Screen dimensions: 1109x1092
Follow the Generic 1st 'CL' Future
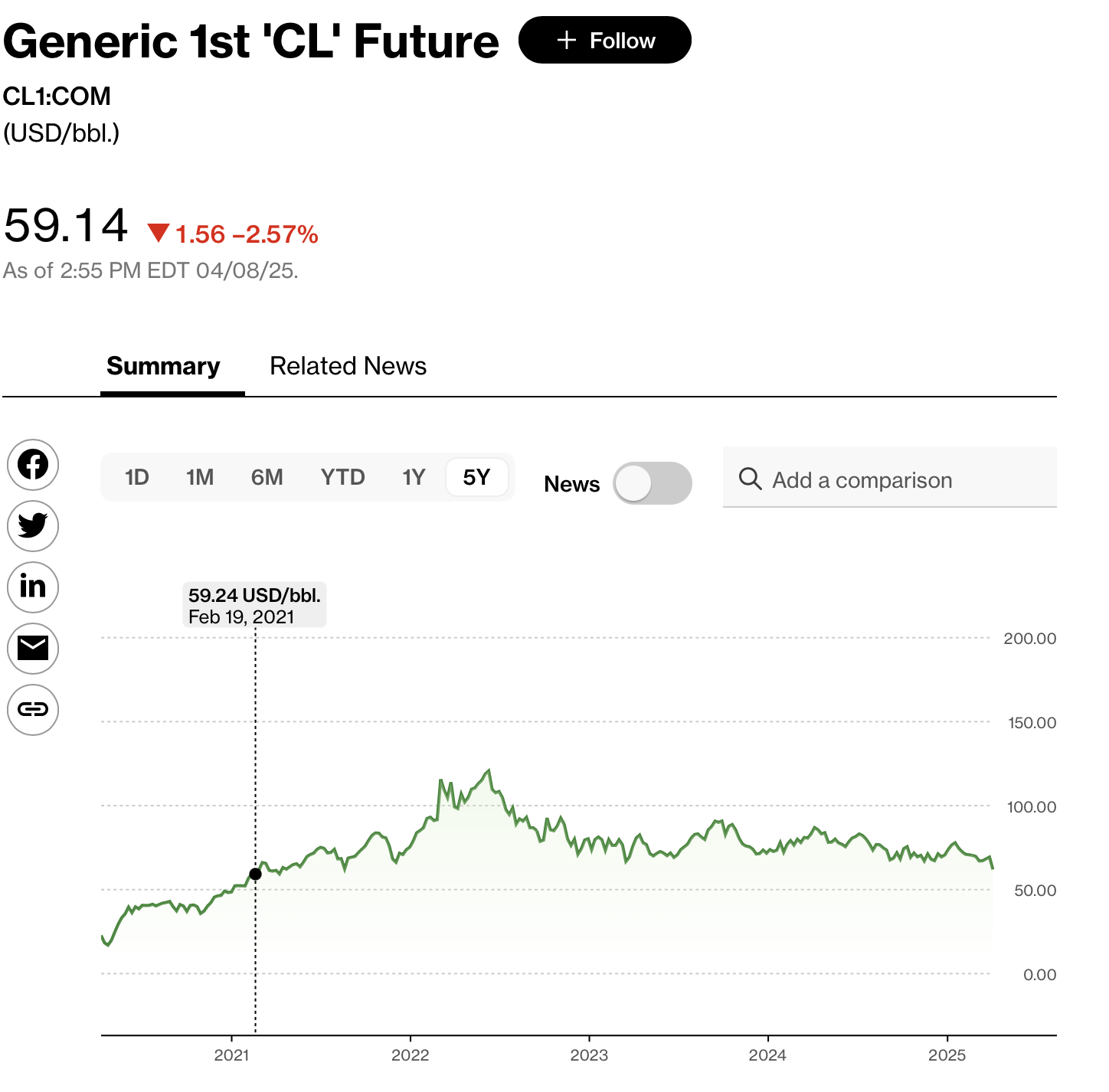pyautogui.click(x=605, y=41)
